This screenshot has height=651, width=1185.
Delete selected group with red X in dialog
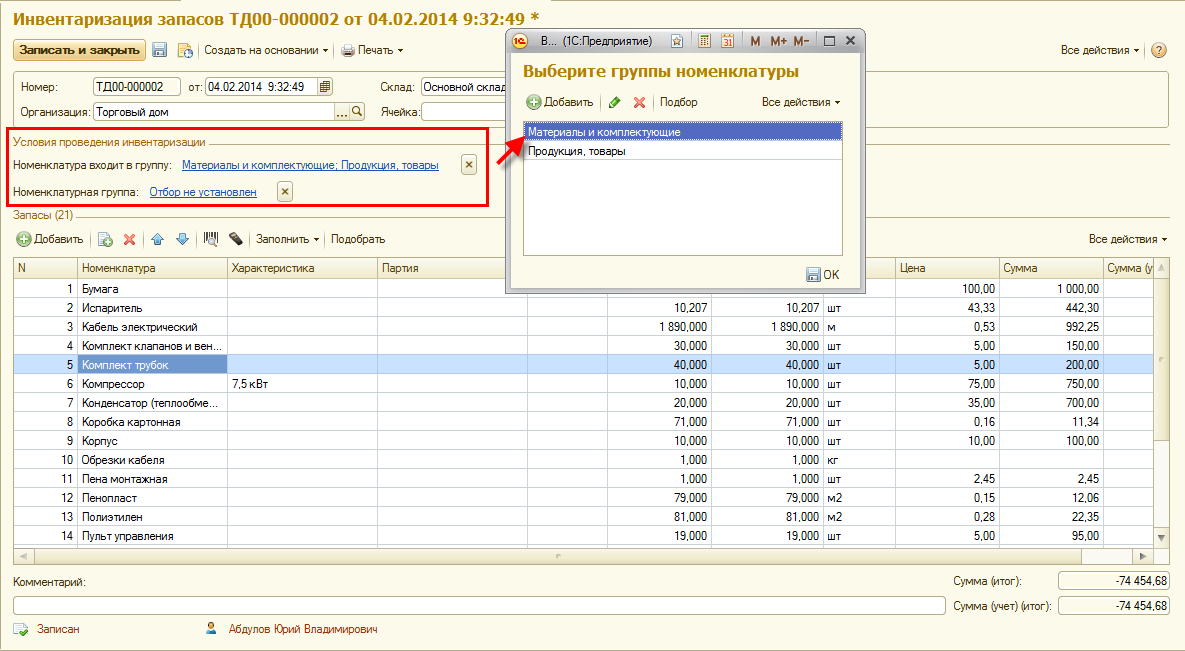pyautogui.click(x=639, y=102)
